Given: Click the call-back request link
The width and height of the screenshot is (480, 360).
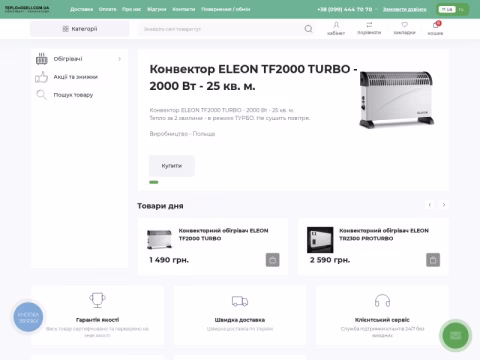Looking at the screenshot, I should (405, 9).
